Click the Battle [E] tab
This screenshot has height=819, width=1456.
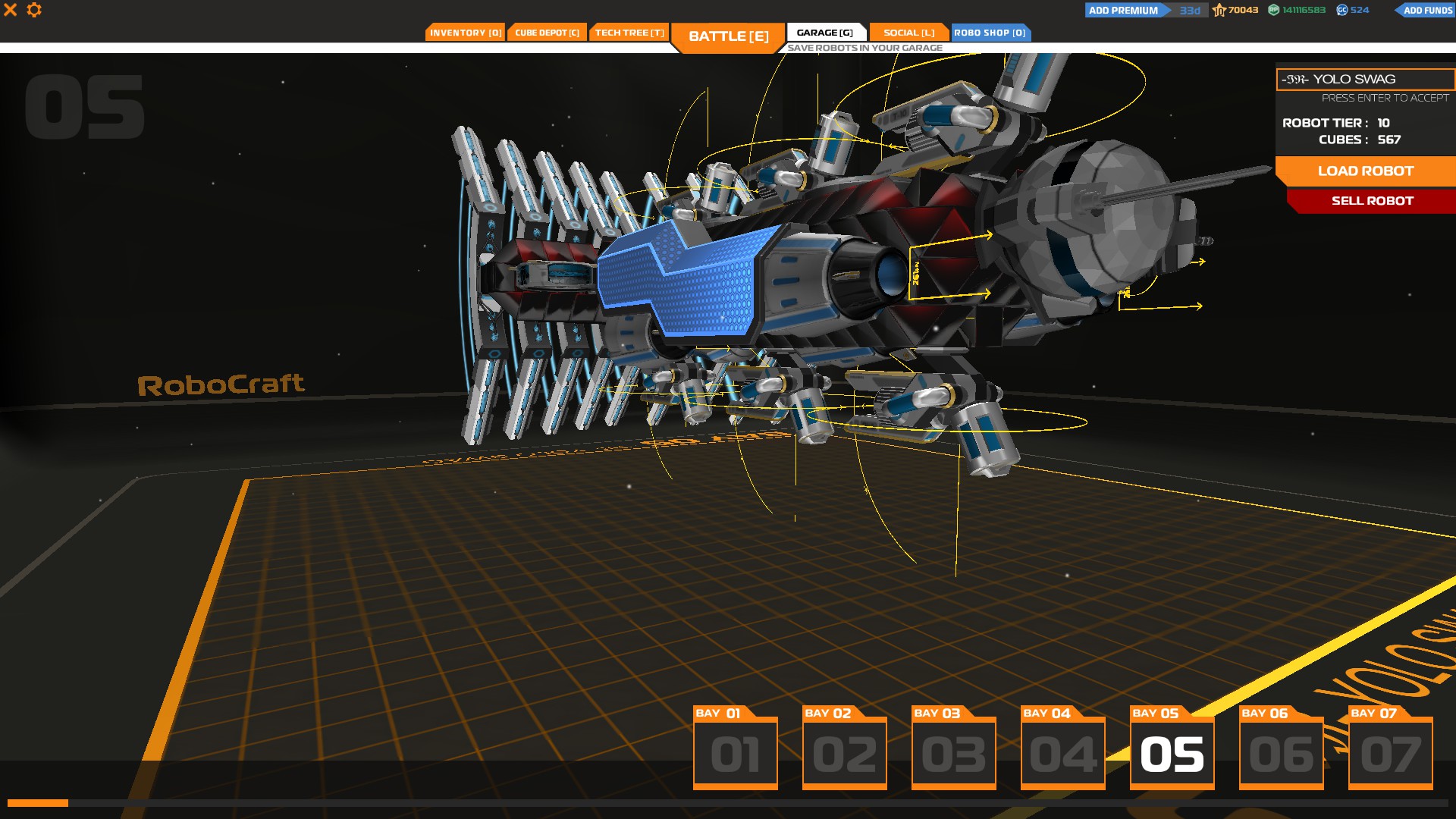click(x=728, y=36)
